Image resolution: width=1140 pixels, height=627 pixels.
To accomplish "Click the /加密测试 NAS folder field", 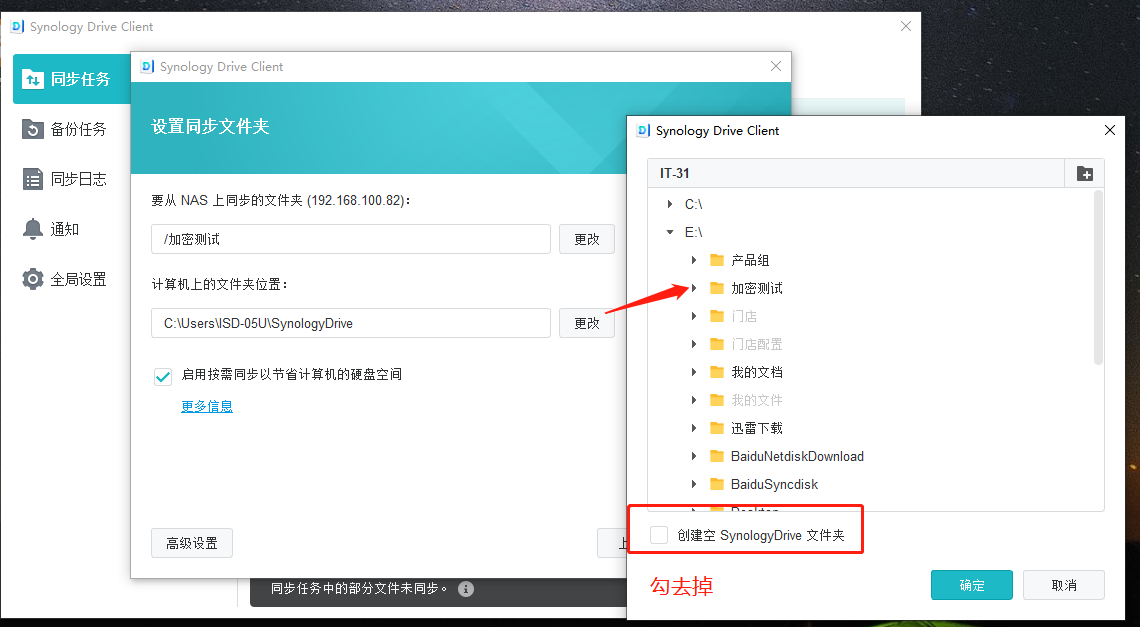I will tap(350, 239).
